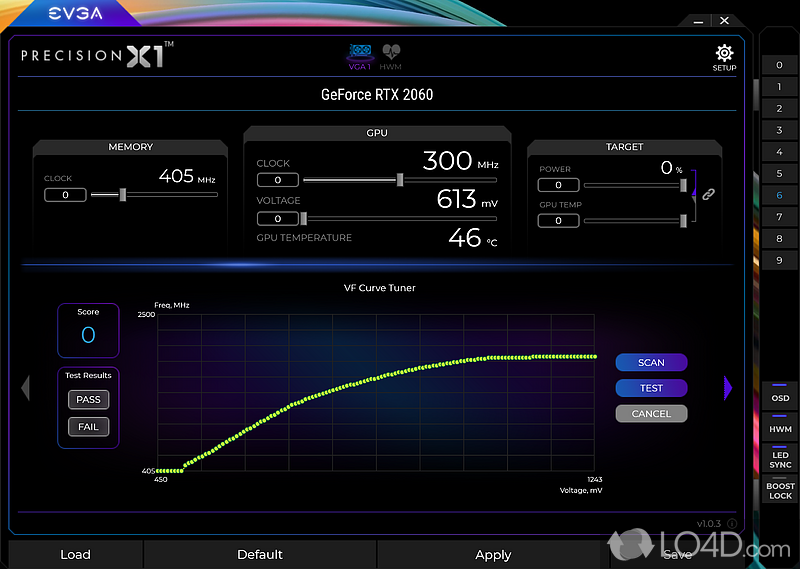Select profile slot 4

tap(779, 152)
